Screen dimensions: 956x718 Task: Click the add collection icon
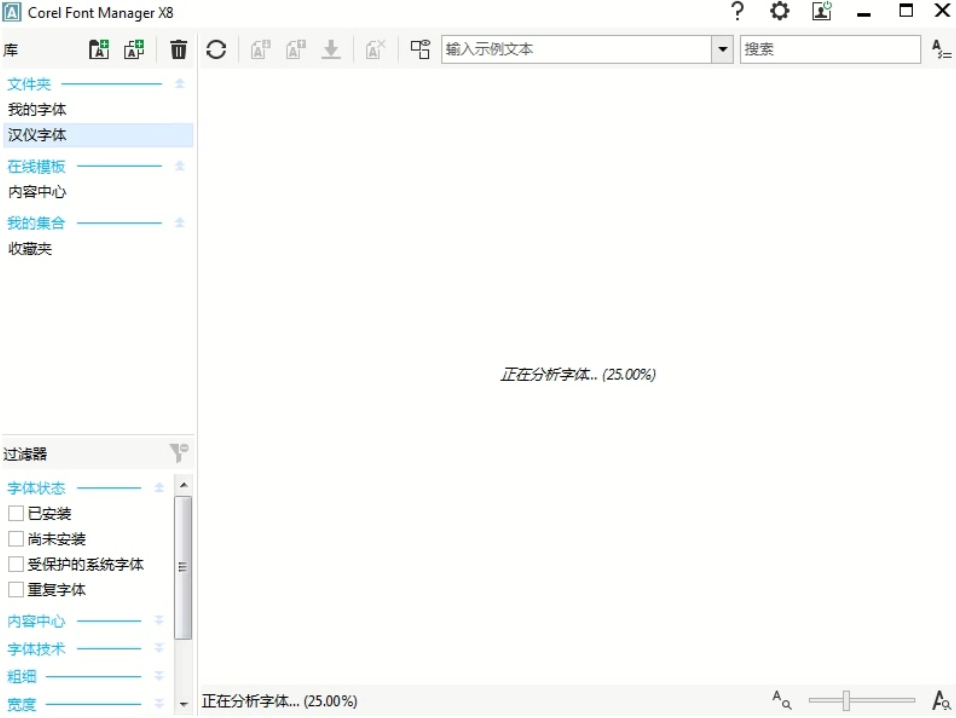pos(134,49)
